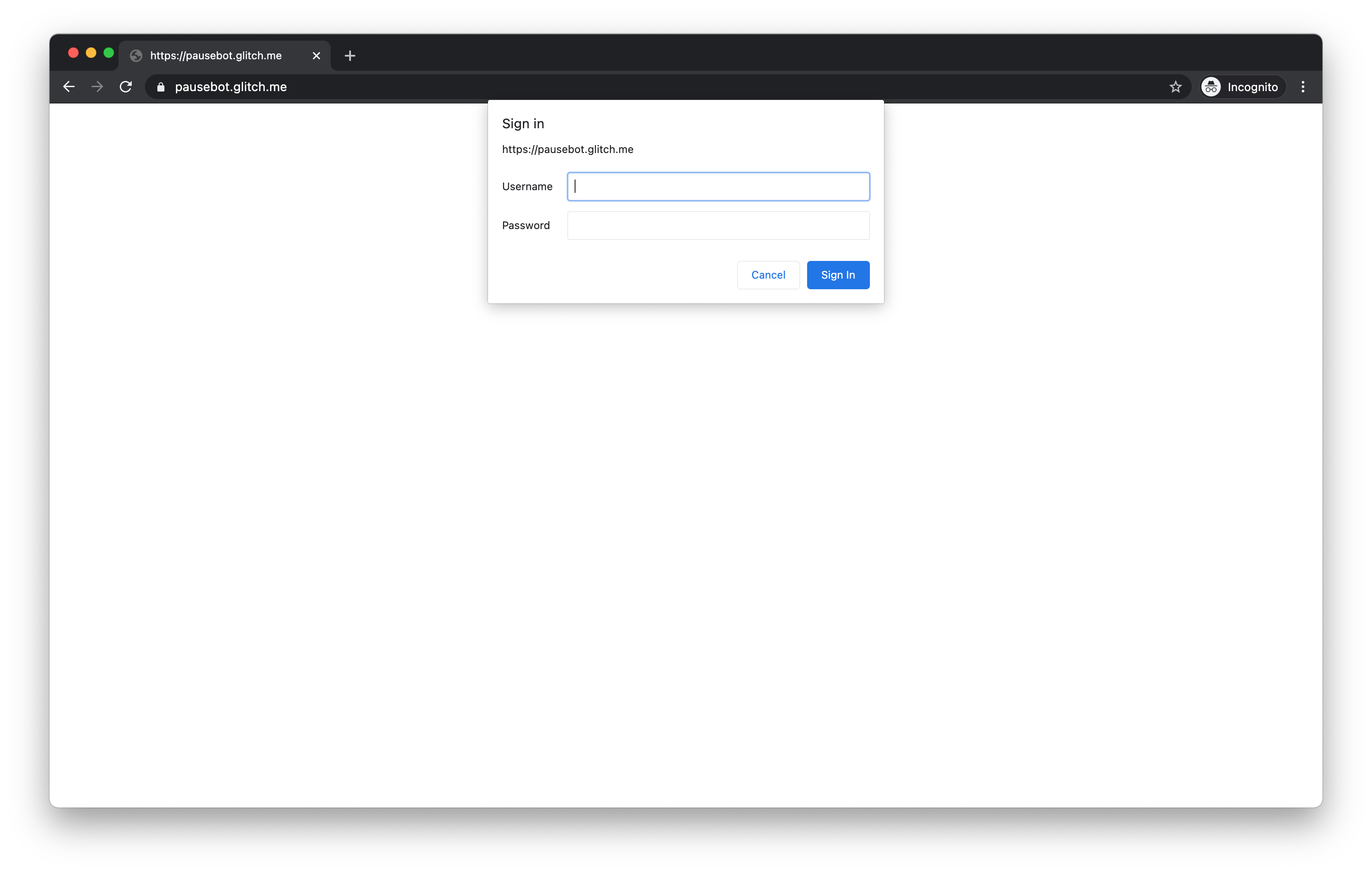This screenshot has height=873, width=1372.
Task: Click the padlock icon in the address bar
Action: [x=161, y=87]
